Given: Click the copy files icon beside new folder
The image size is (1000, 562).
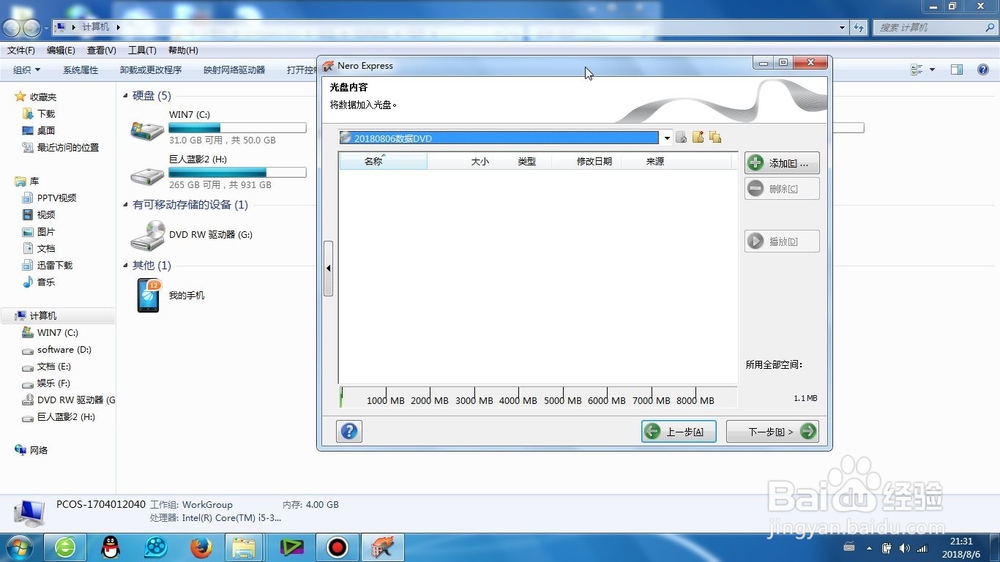Looking at the screenshot, I should point(715,137).
